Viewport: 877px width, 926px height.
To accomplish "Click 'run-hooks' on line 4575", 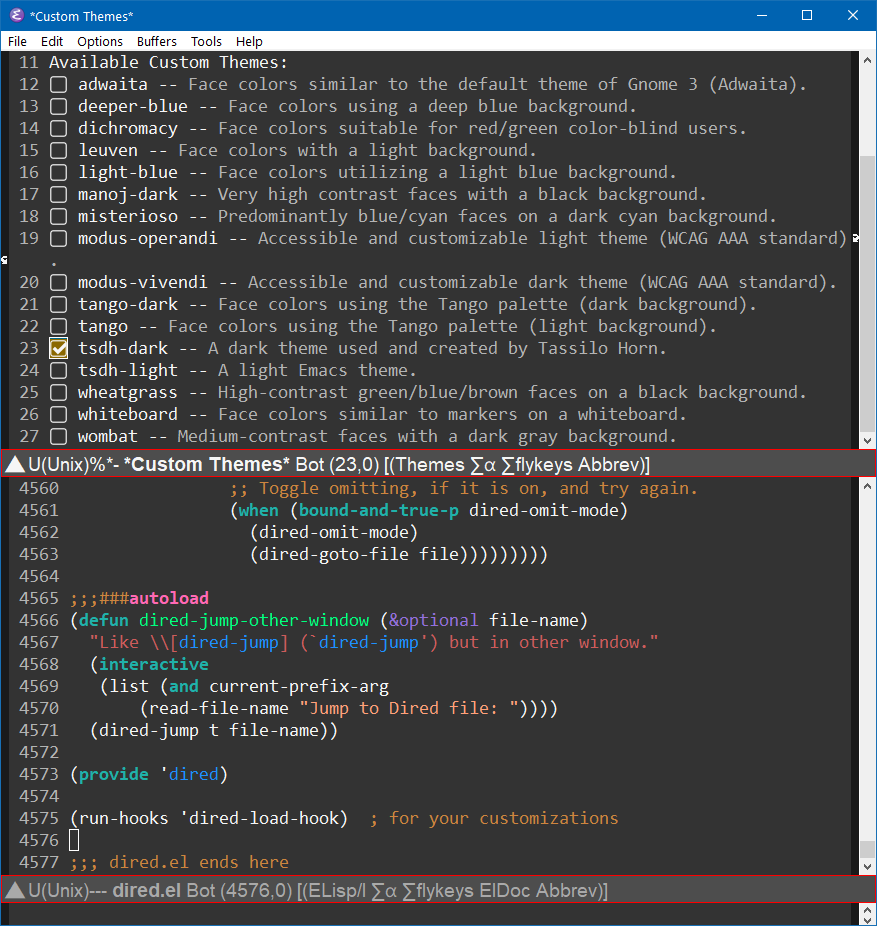I will tap(123, 819).
